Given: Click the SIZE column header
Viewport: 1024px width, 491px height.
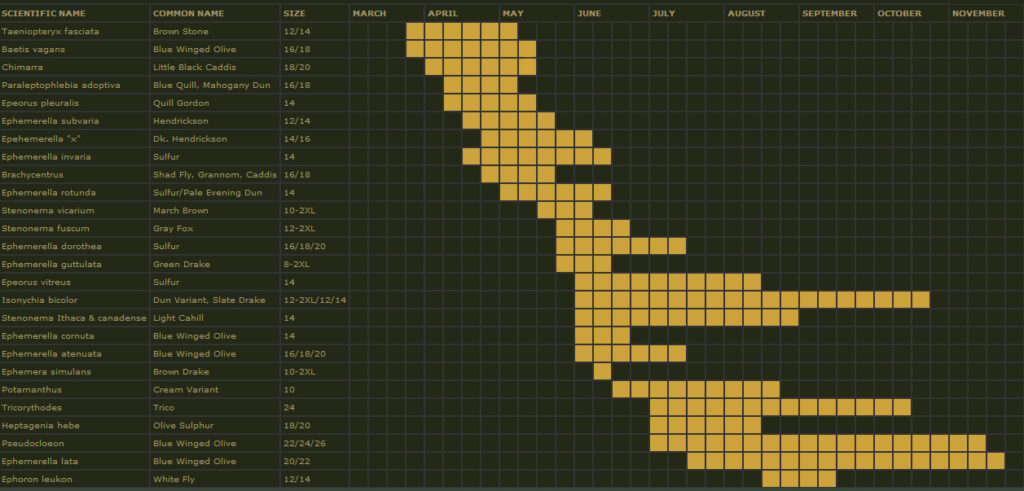Looking at the screenshot, I should (x=294, y=13).
